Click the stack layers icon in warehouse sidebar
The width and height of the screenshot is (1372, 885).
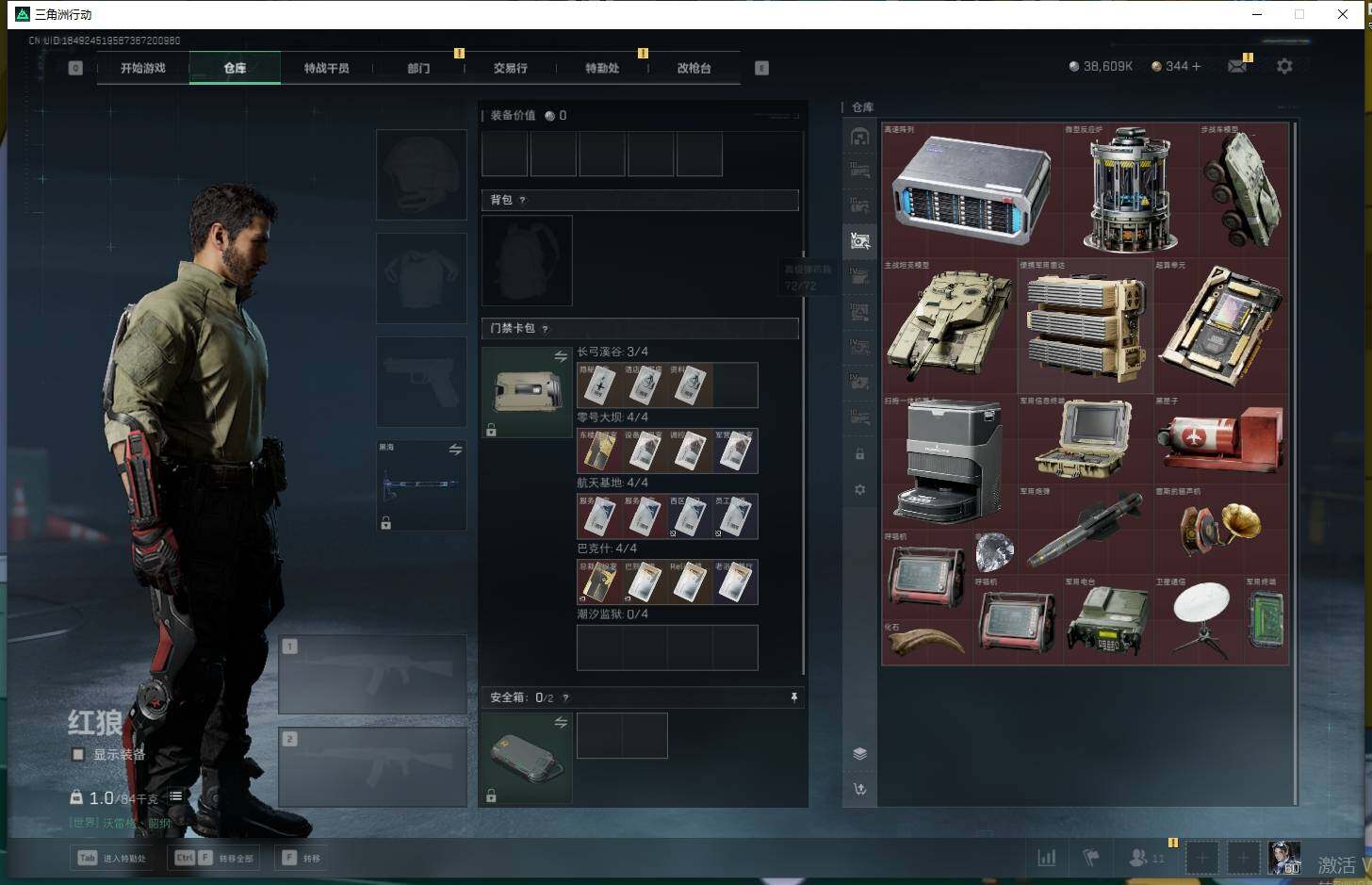tap(859, 753)
